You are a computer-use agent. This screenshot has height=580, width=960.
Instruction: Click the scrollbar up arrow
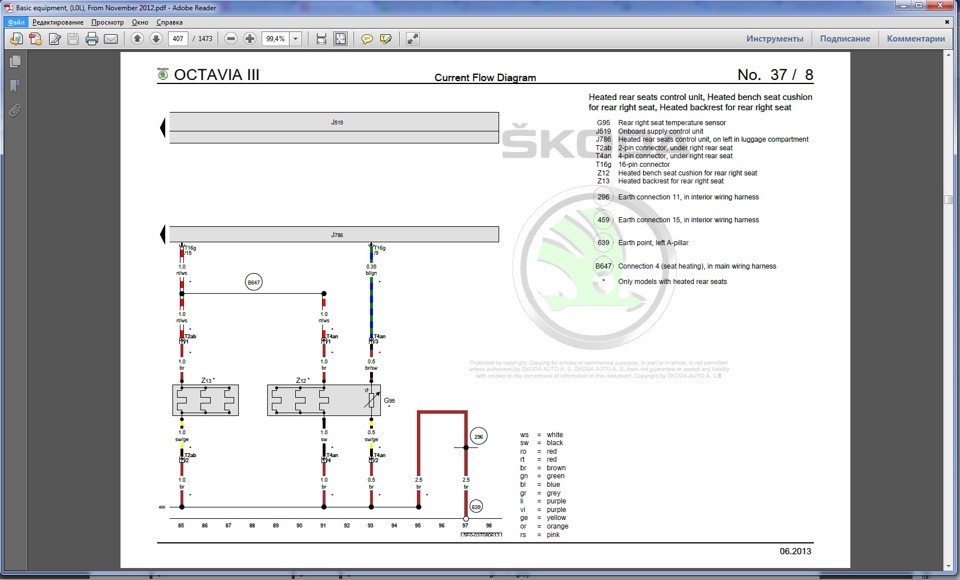pyautogui.click(x=948, y=56)
